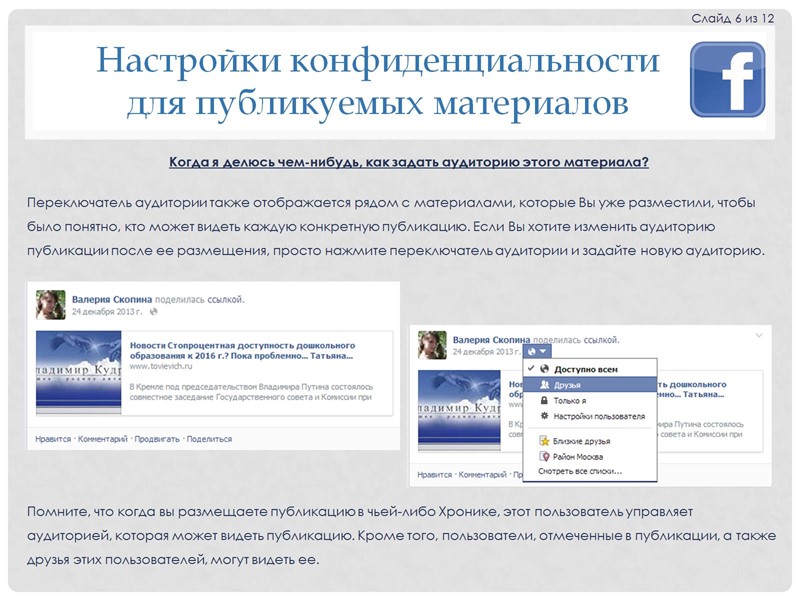The height and width of the screenshot is (600, 800).
Task: Click the link preview image in left post
Action: [x=79, y=373]
